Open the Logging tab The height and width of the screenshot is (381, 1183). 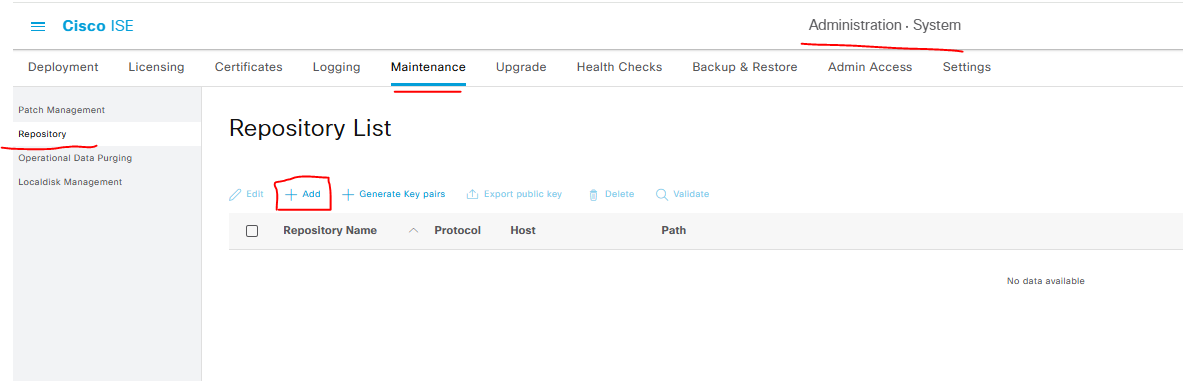click(x=336, y=67)
